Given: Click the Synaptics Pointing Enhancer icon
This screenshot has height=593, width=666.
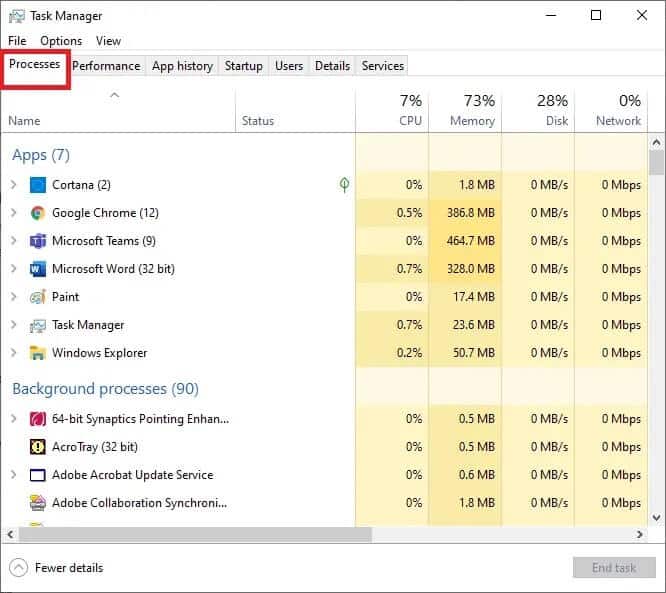Looking at the screenshot, I should tap(38, 419).
